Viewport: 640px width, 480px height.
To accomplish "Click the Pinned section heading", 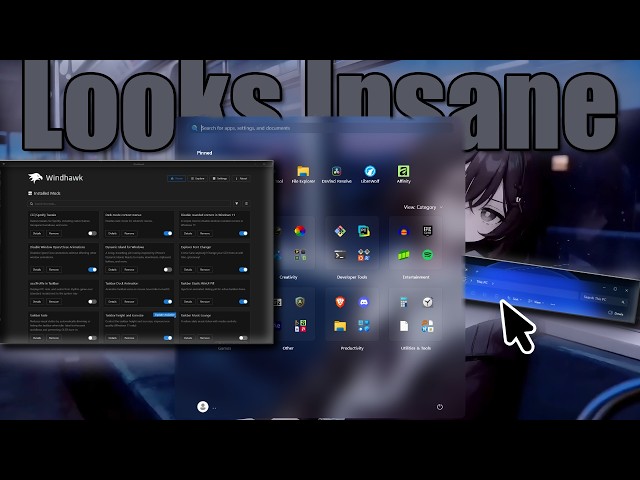I will [x=204, y=153].
